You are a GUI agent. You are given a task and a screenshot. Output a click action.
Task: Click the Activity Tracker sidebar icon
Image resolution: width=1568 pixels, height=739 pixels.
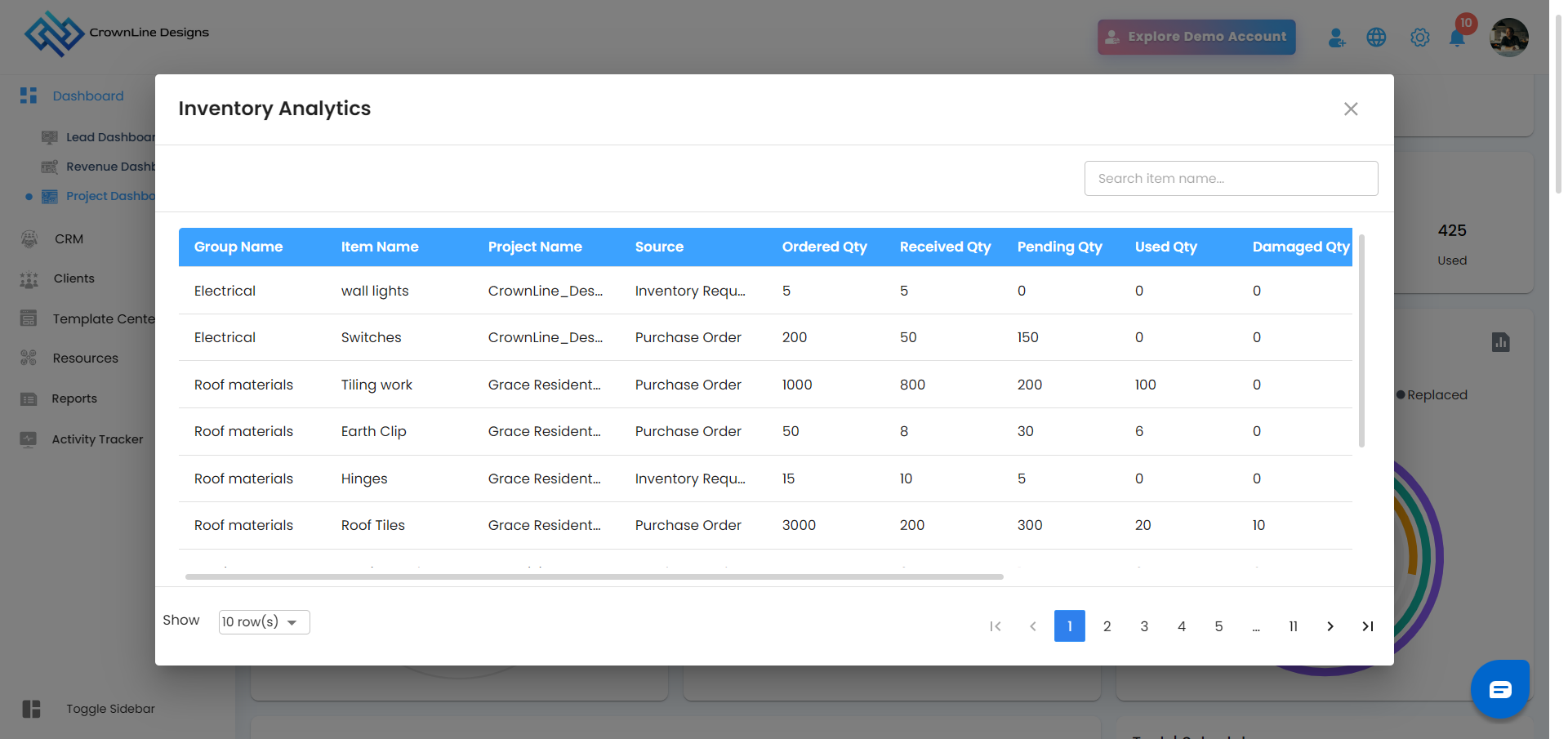[x=29, y=439]
